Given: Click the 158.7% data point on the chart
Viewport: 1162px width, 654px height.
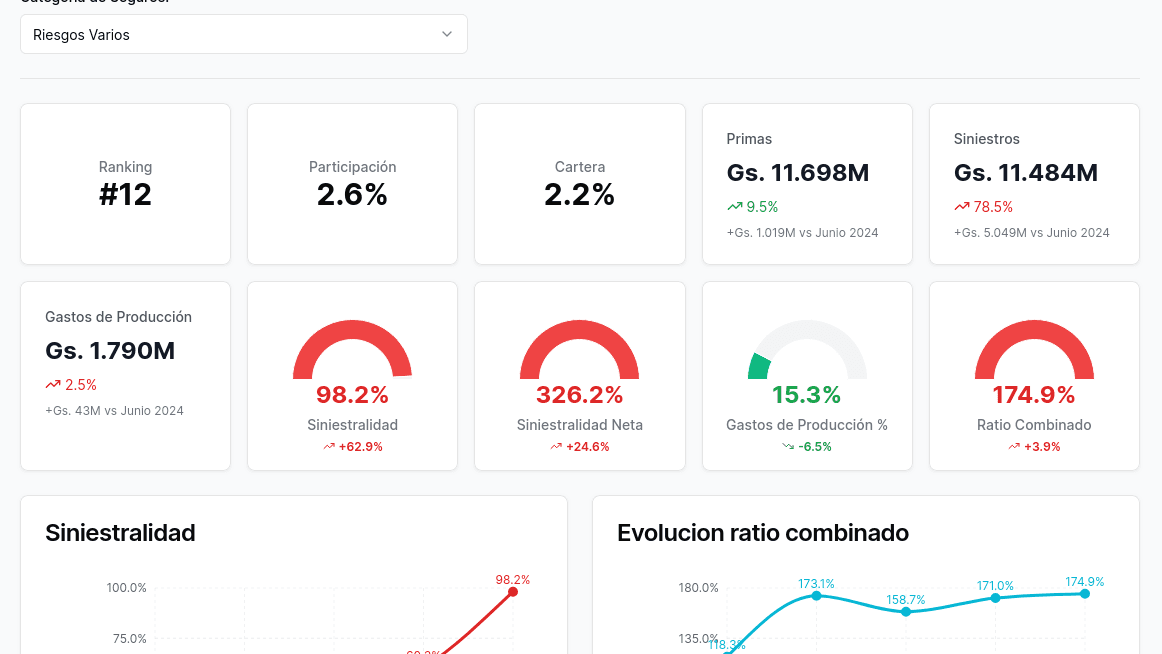Looking at the screenshot, I should pyautogui.click(x=906, y=612).
